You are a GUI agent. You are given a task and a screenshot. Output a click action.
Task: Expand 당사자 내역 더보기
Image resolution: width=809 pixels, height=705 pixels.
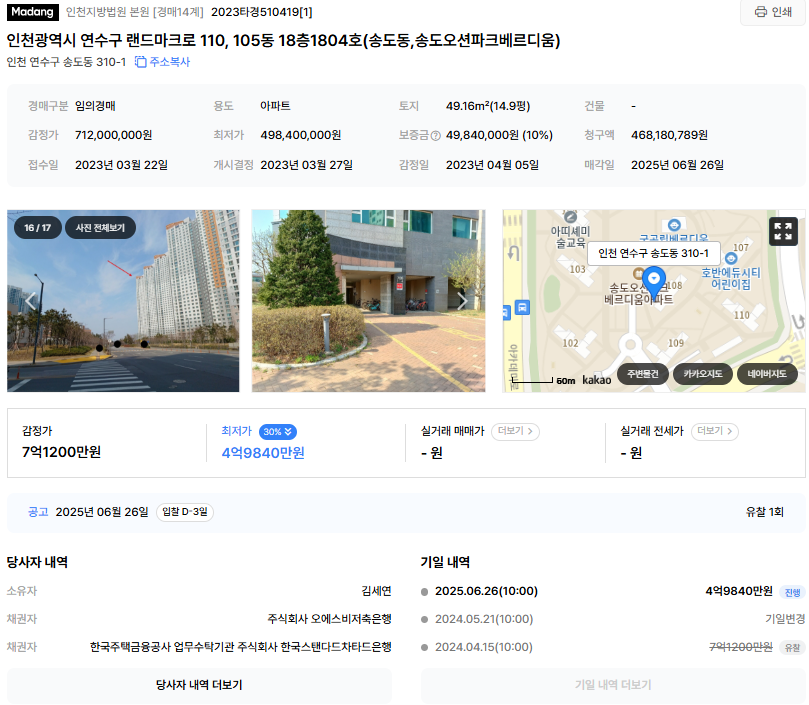coord(199,685)
